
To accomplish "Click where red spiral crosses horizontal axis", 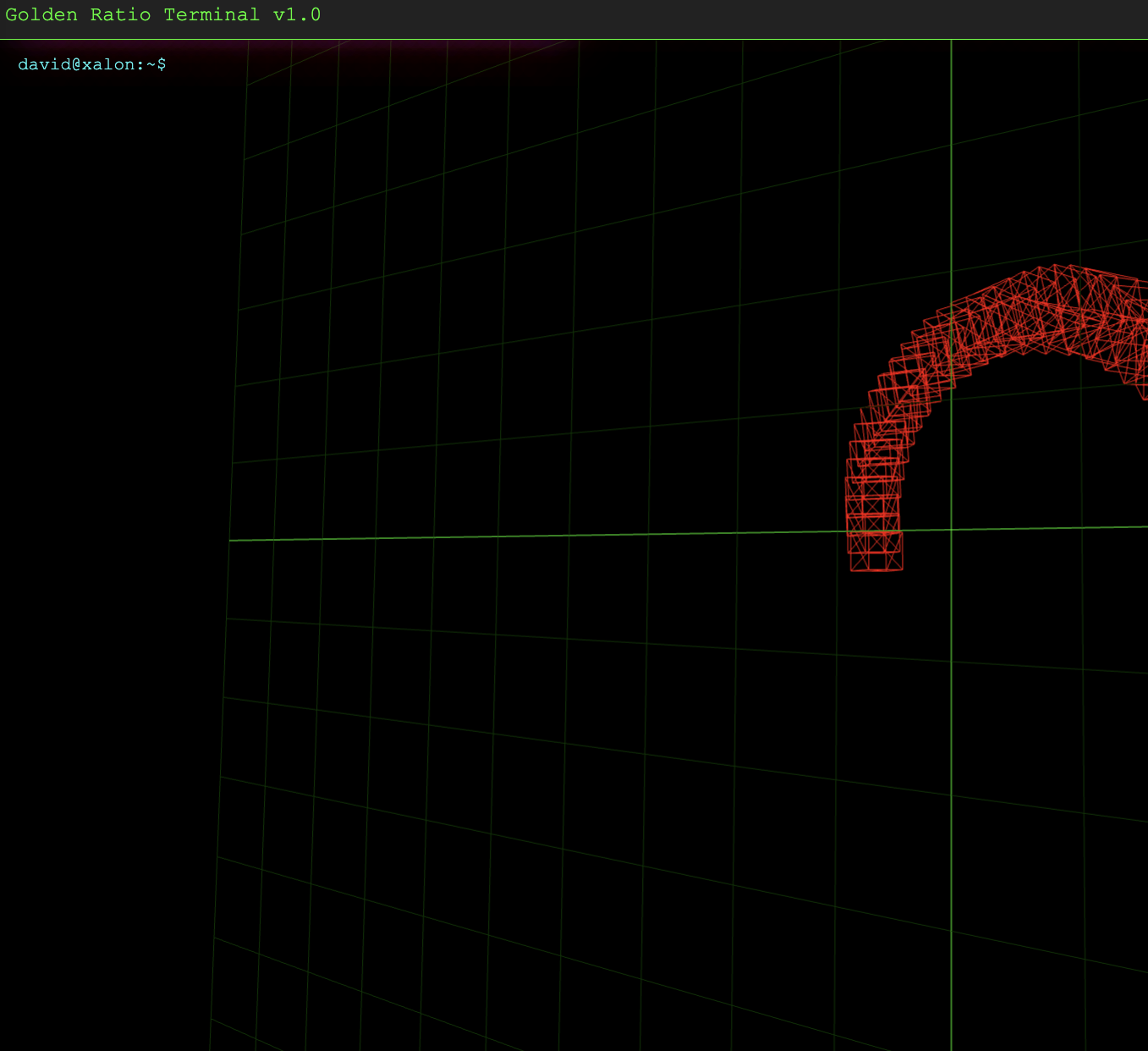I will click(x=874, y=531).
